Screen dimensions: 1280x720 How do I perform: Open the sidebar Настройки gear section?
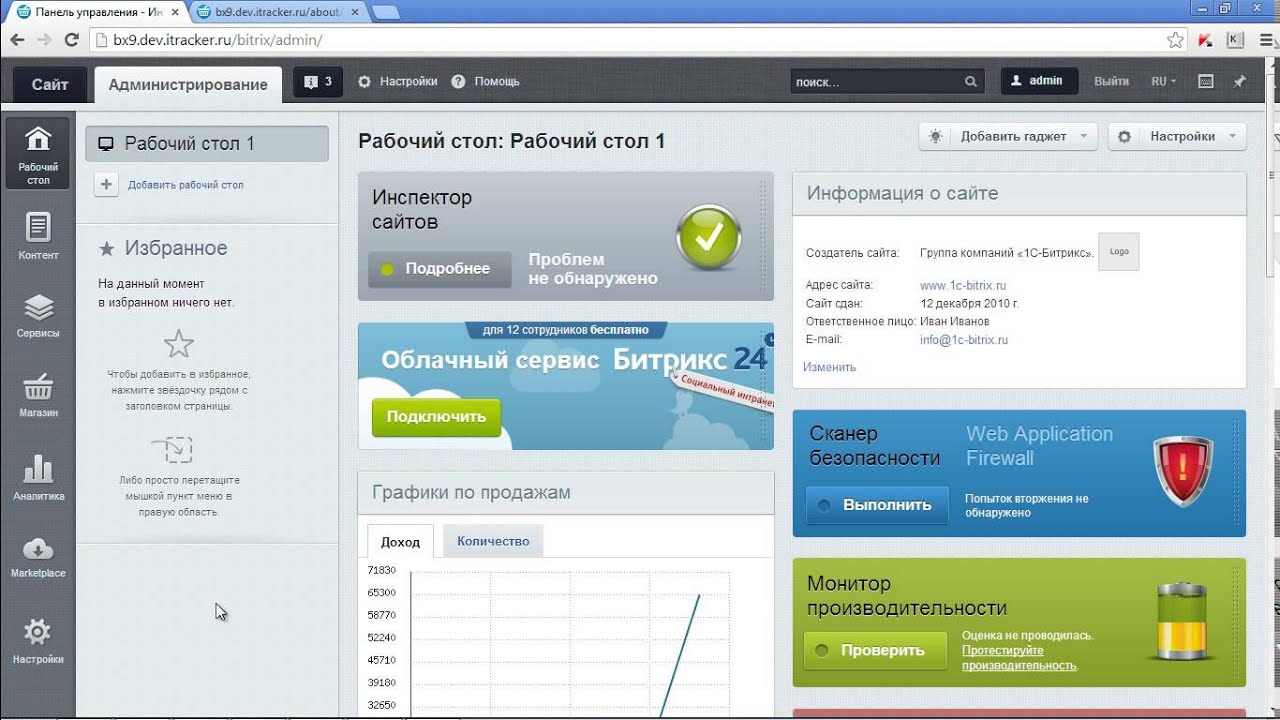[38, 641]
